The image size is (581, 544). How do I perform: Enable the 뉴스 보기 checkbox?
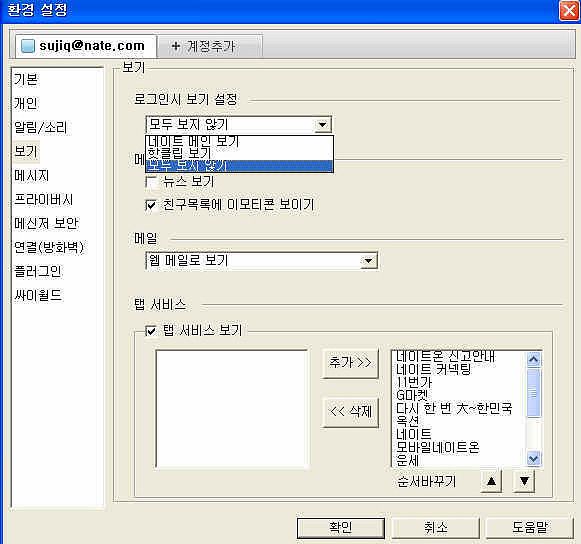point(151,182)
